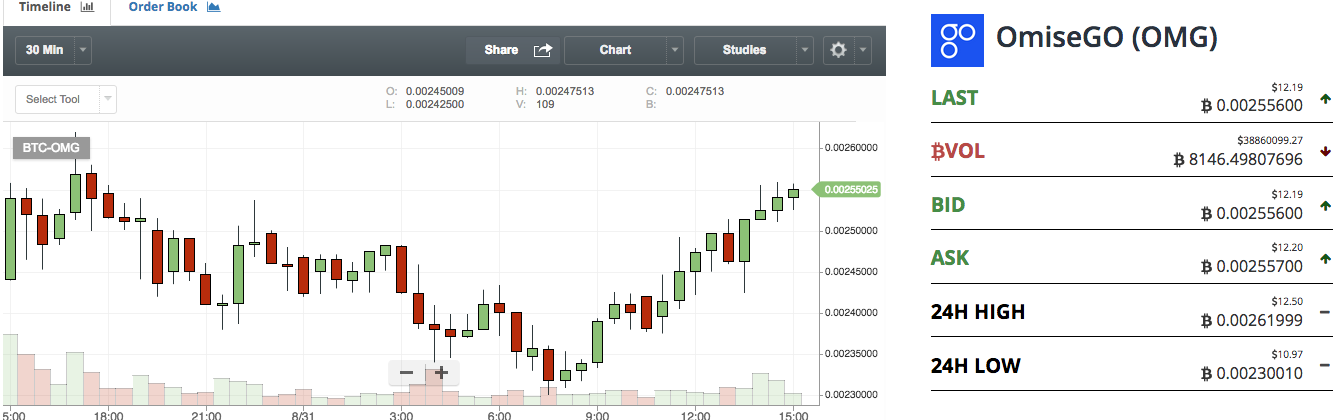
Task: Click the Timeline bar chart icon
Action: 86,6
